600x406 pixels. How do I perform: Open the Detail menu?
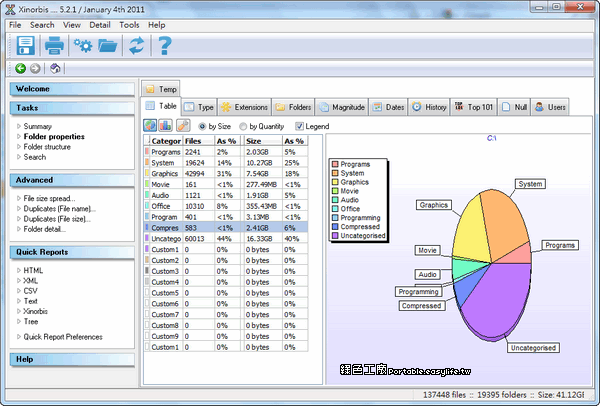pos(100,25)
